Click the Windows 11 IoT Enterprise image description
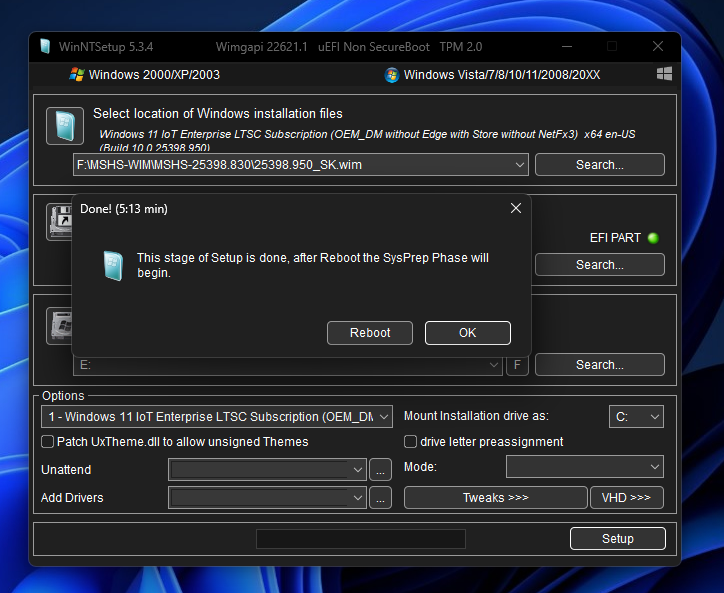Image resolution: width=724 pixels, height=593 pixels. (x=367, y=140)
